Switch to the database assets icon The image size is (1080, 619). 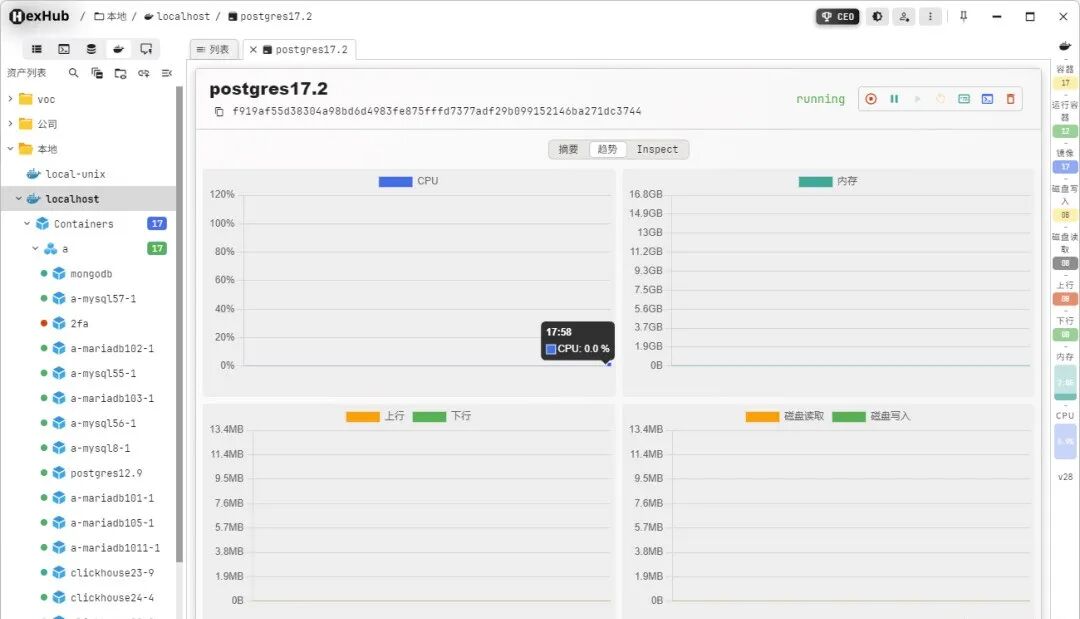[x=91, y=49]
